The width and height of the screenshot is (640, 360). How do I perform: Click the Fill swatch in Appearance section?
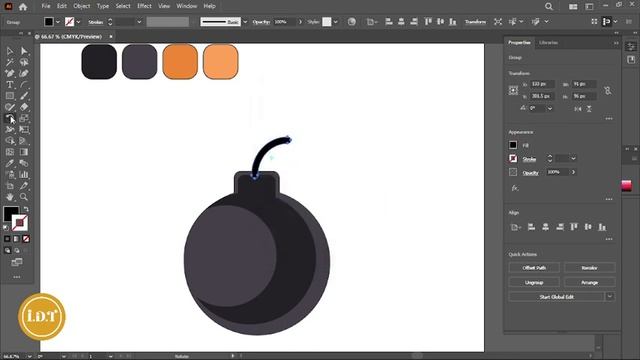[x=513, y=145]
